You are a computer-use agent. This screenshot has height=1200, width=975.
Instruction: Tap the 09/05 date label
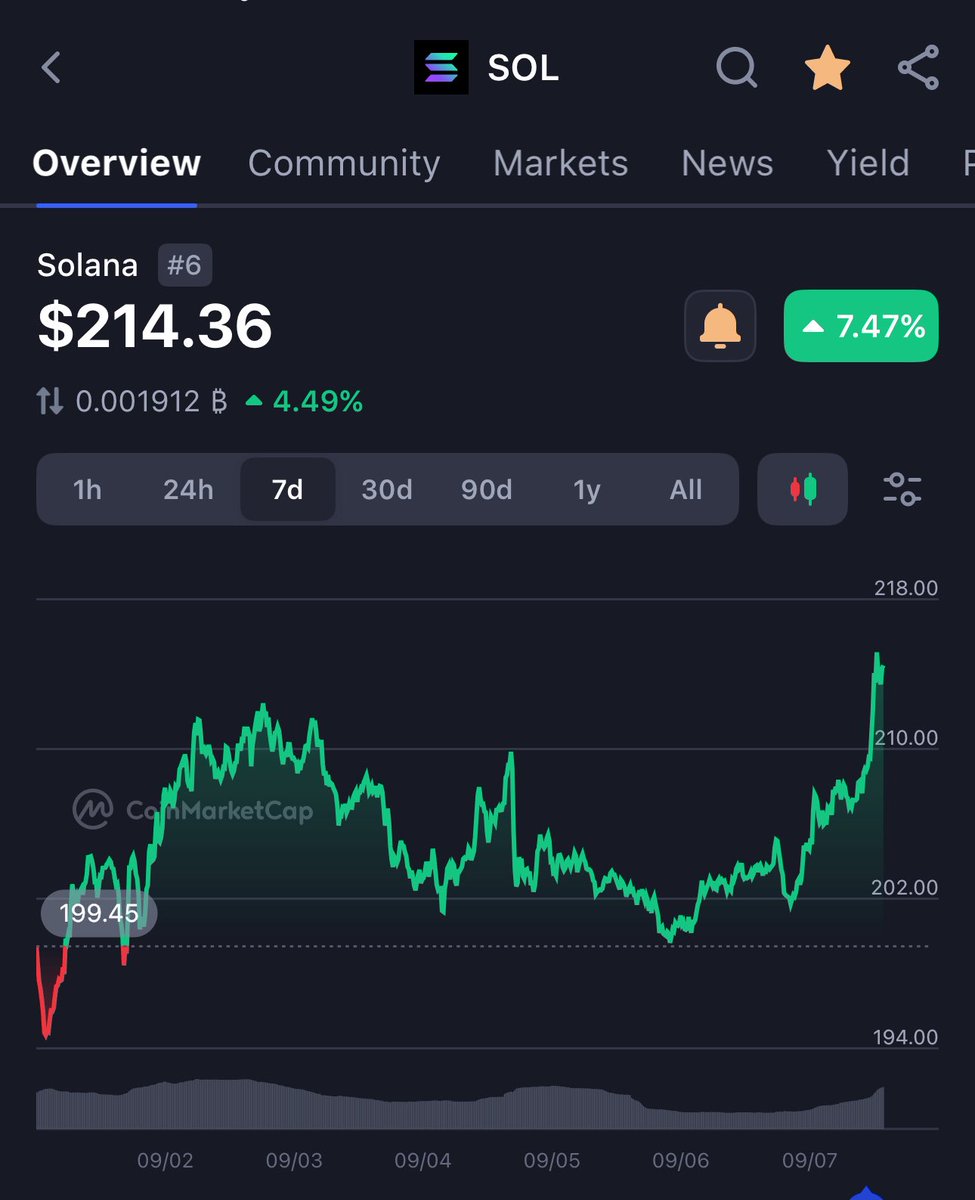click(x=552, y=1161)
